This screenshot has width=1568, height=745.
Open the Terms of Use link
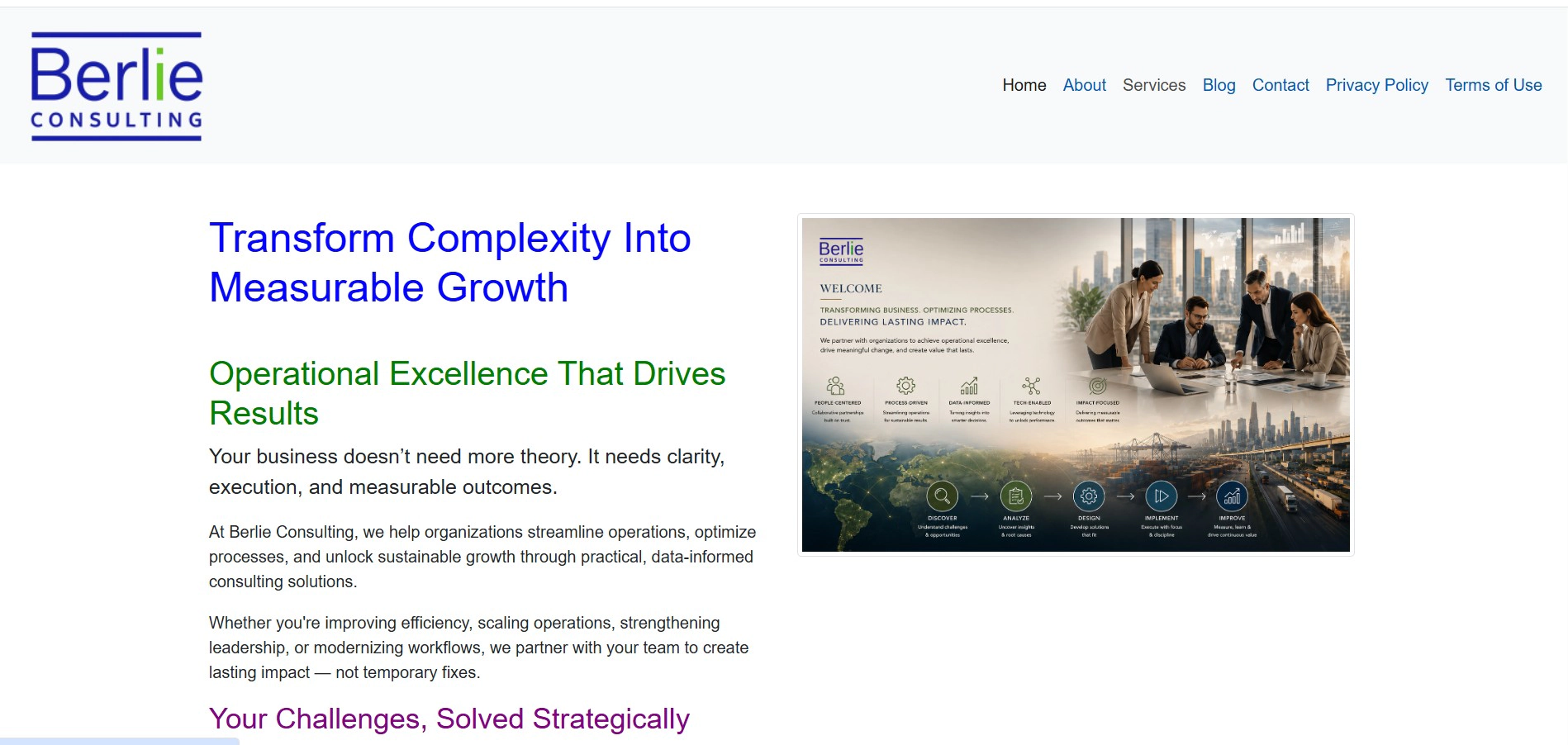click(1493, 85)
